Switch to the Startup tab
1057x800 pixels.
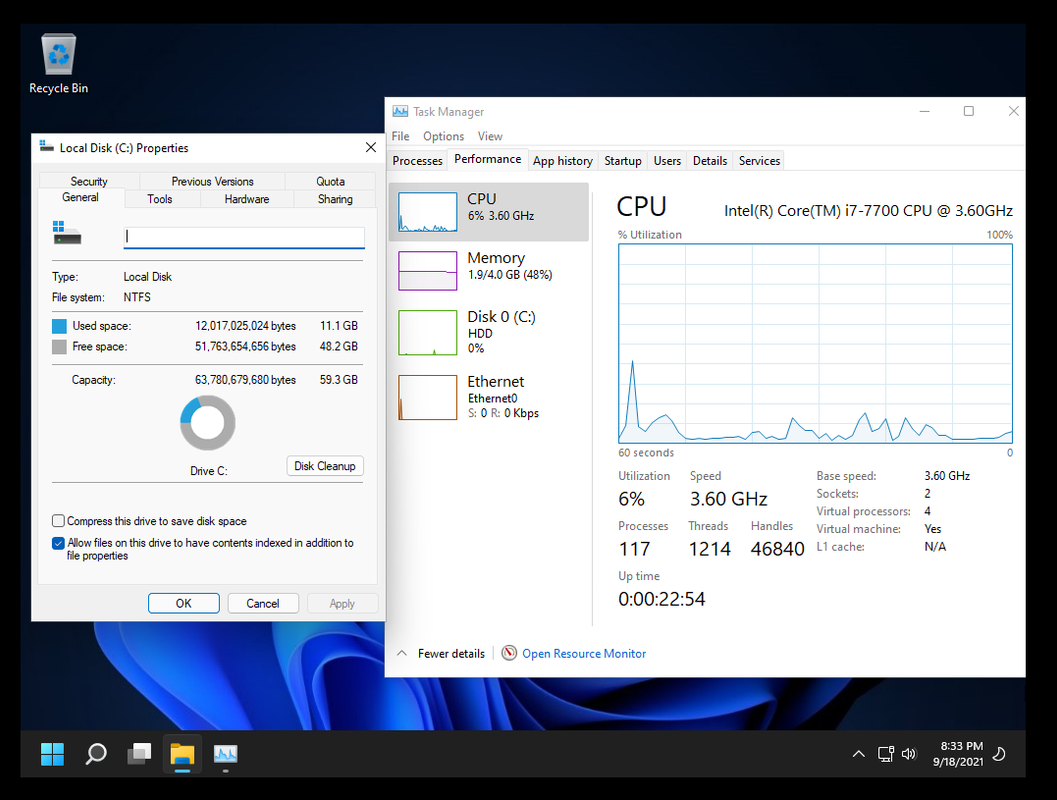[x=623, y=160]
